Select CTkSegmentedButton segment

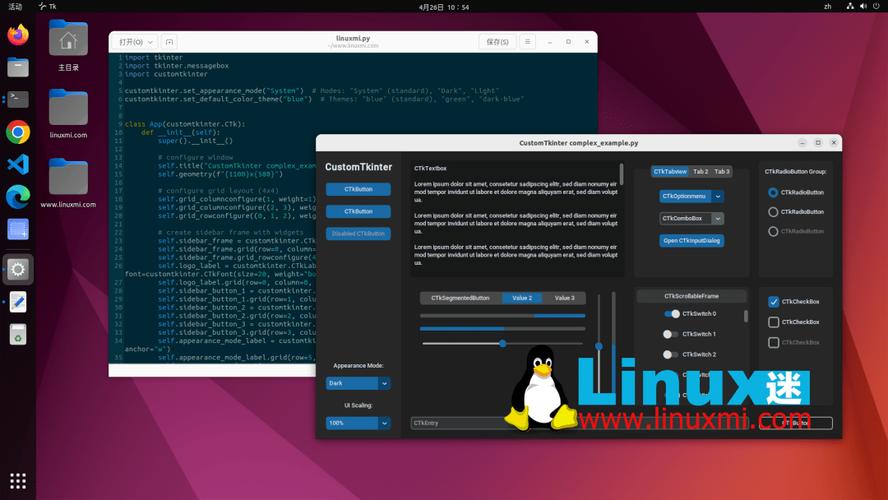(460, 298)
